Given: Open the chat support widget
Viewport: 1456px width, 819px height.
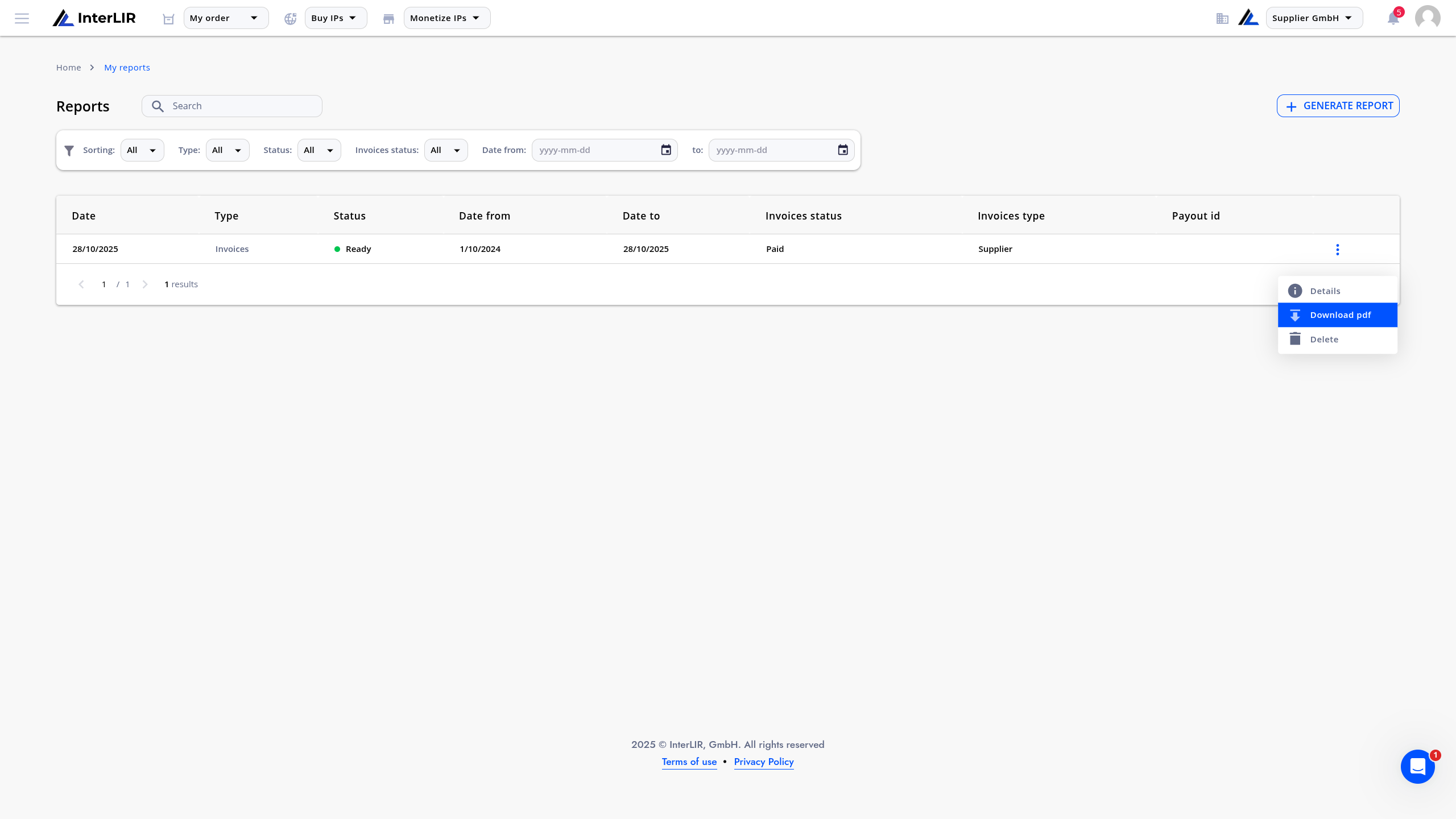Looking at the screenshot, I should [x=1418, y=767].
